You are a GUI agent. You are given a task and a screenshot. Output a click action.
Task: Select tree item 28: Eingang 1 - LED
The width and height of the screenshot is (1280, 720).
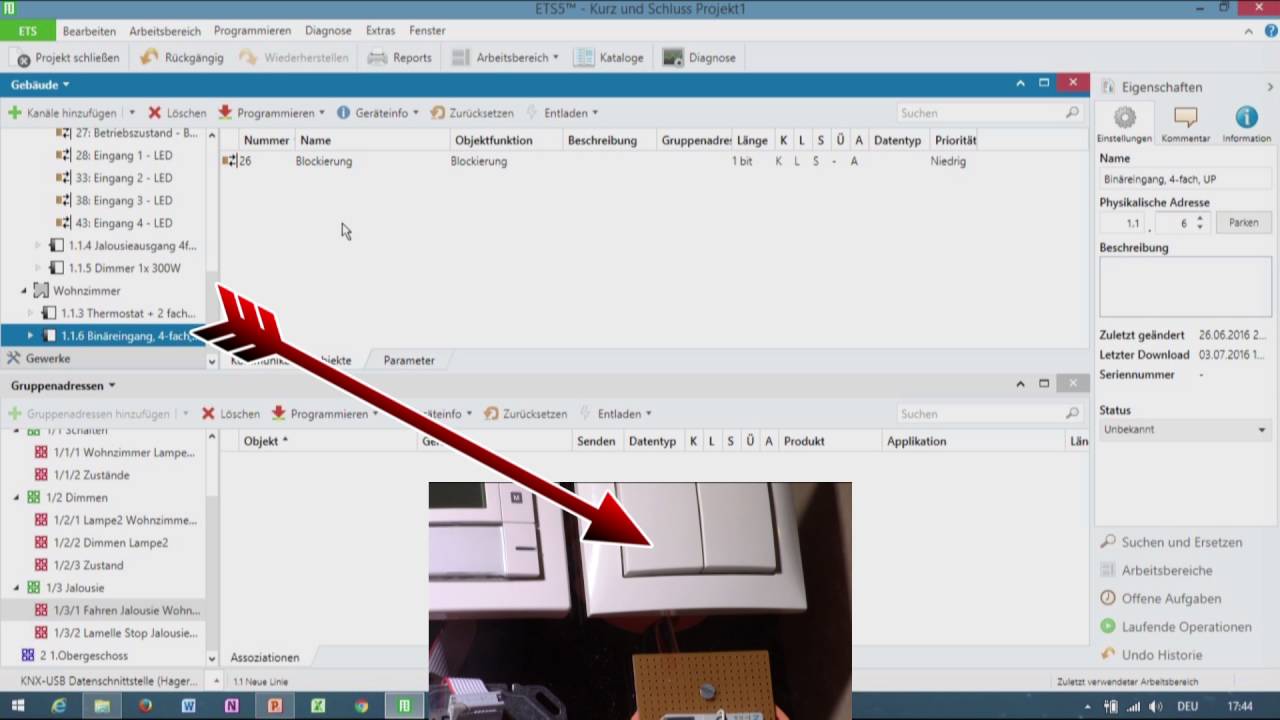click(114, 155)
